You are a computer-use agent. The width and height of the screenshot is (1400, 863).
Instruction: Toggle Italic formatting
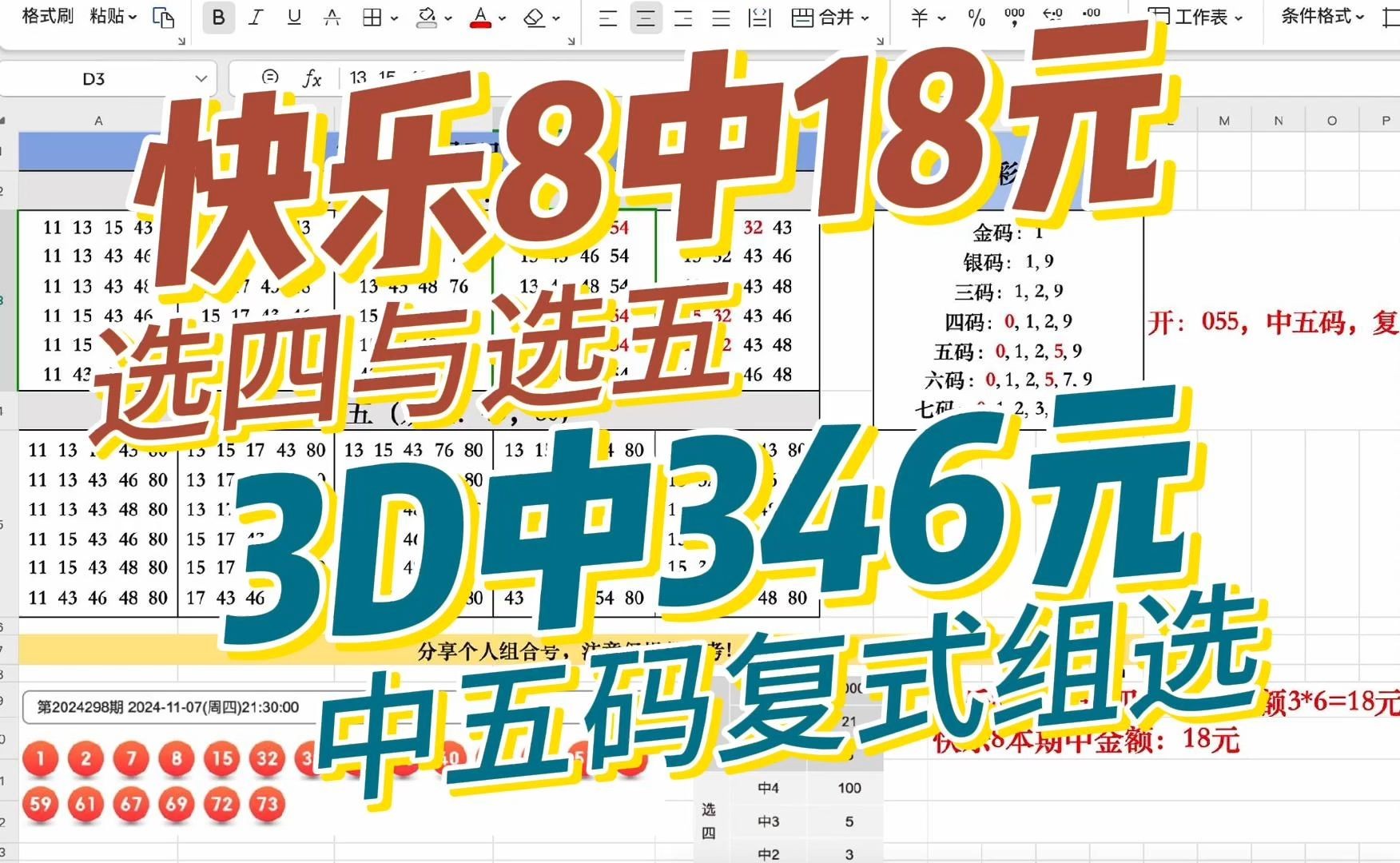pos(256,18)
